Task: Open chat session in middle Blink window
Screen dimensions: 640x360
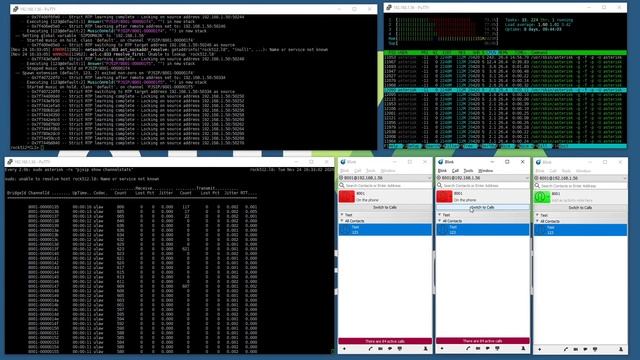Action: [x=487, y=349]
